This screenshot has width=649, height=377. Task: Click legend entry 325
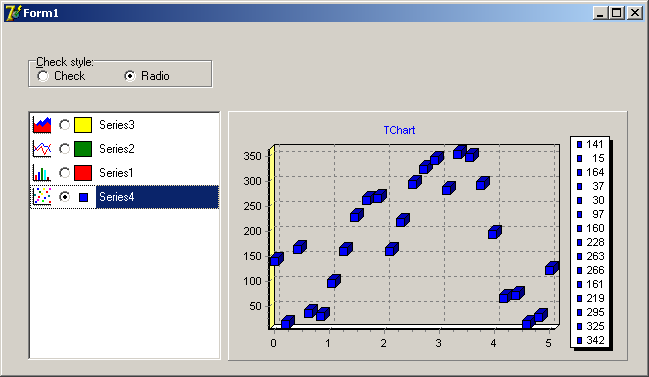[590, 326]
